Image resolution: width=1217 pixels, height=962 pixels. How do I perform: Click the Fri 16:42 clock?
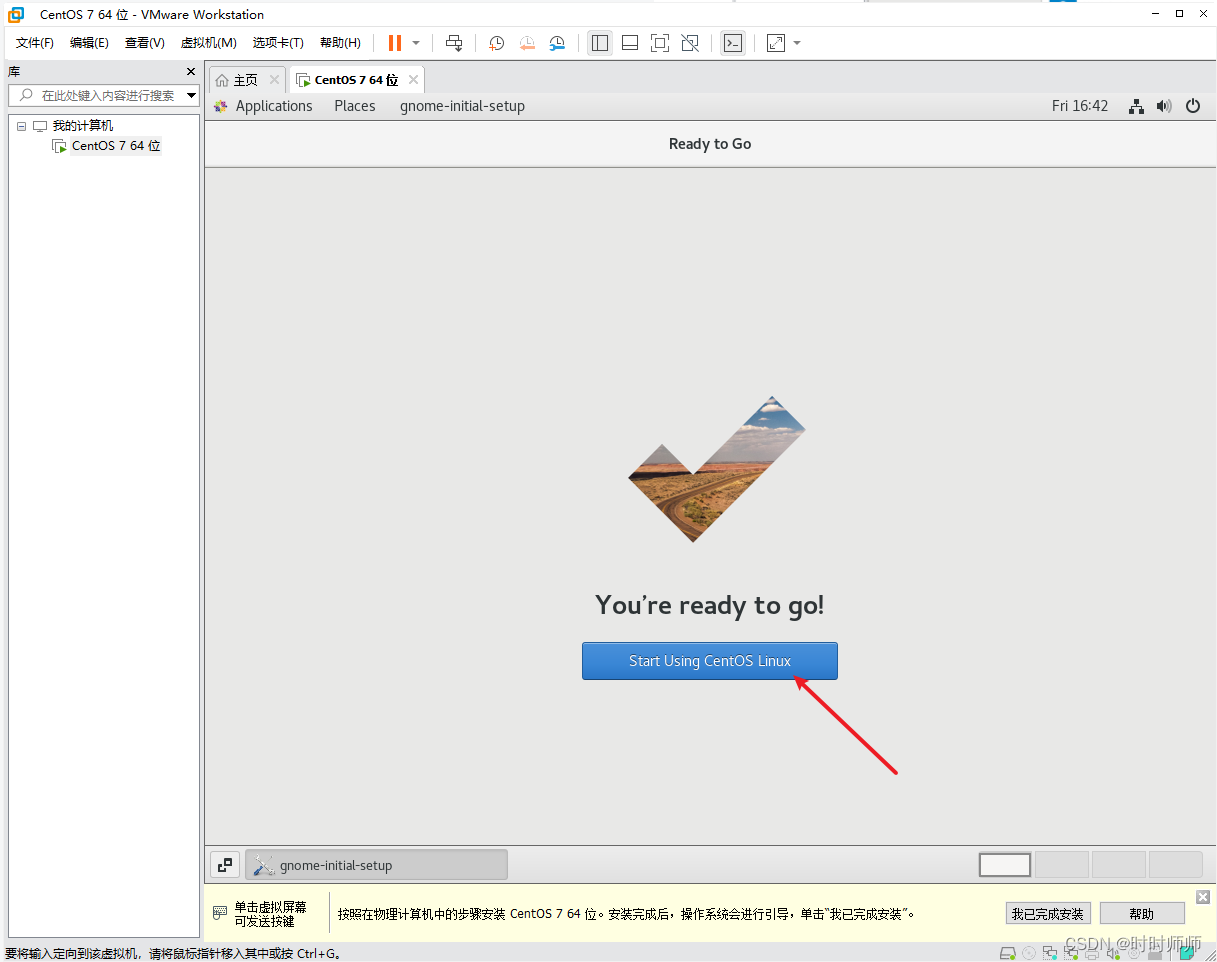[x=1080, y=106]
